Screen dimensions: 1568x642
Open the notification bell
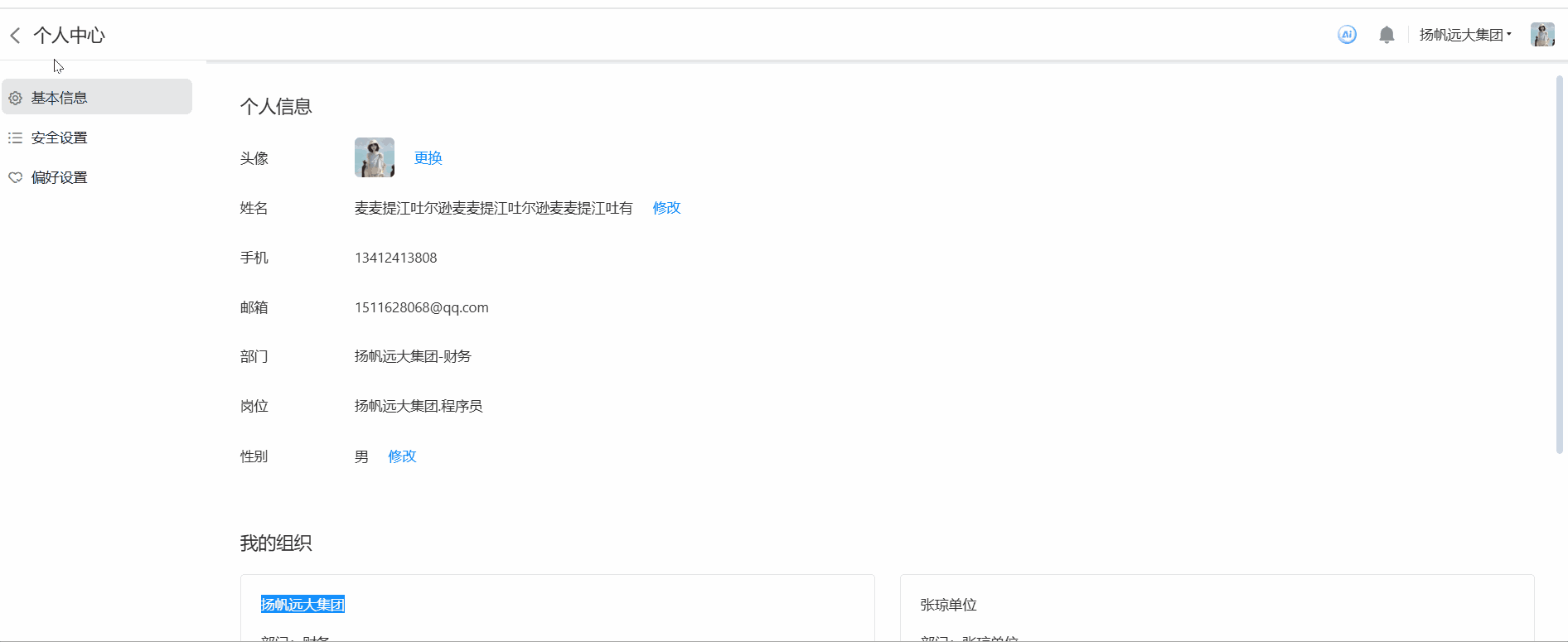(1387, 35)
